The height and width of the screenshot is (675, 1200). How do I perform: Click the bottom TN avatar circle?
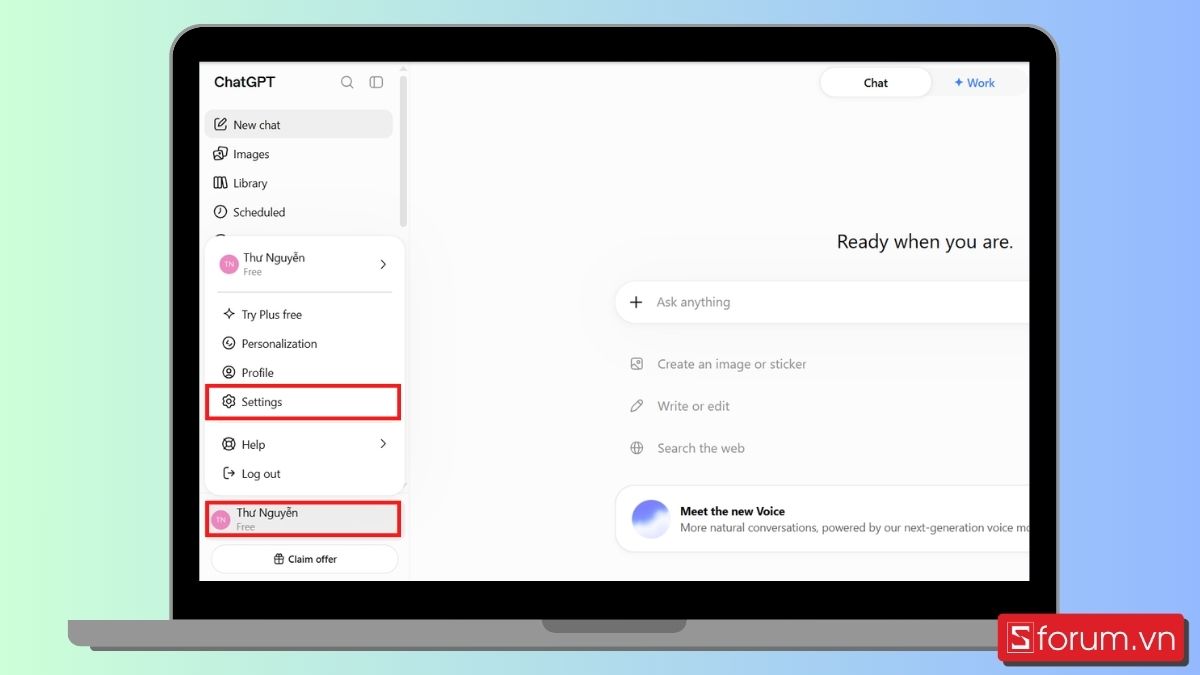click(x=221, y=520)
